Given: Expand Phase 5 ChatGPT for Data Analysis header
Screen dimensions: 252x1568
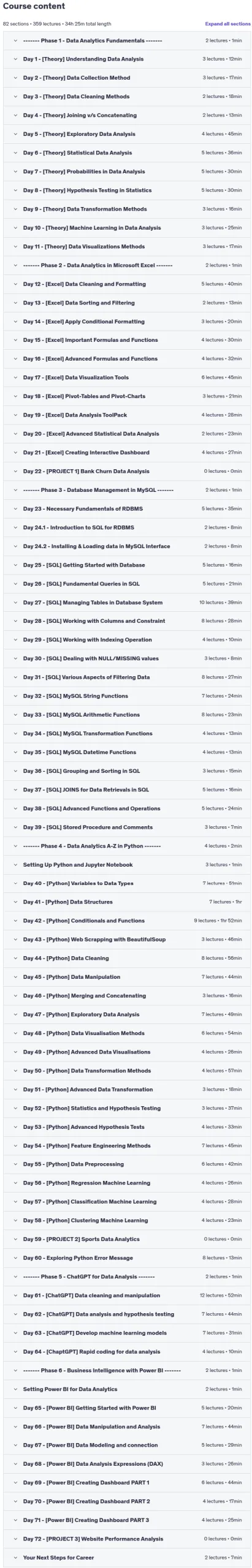Looking at the screenshot, I should [x=126, y=1276].
